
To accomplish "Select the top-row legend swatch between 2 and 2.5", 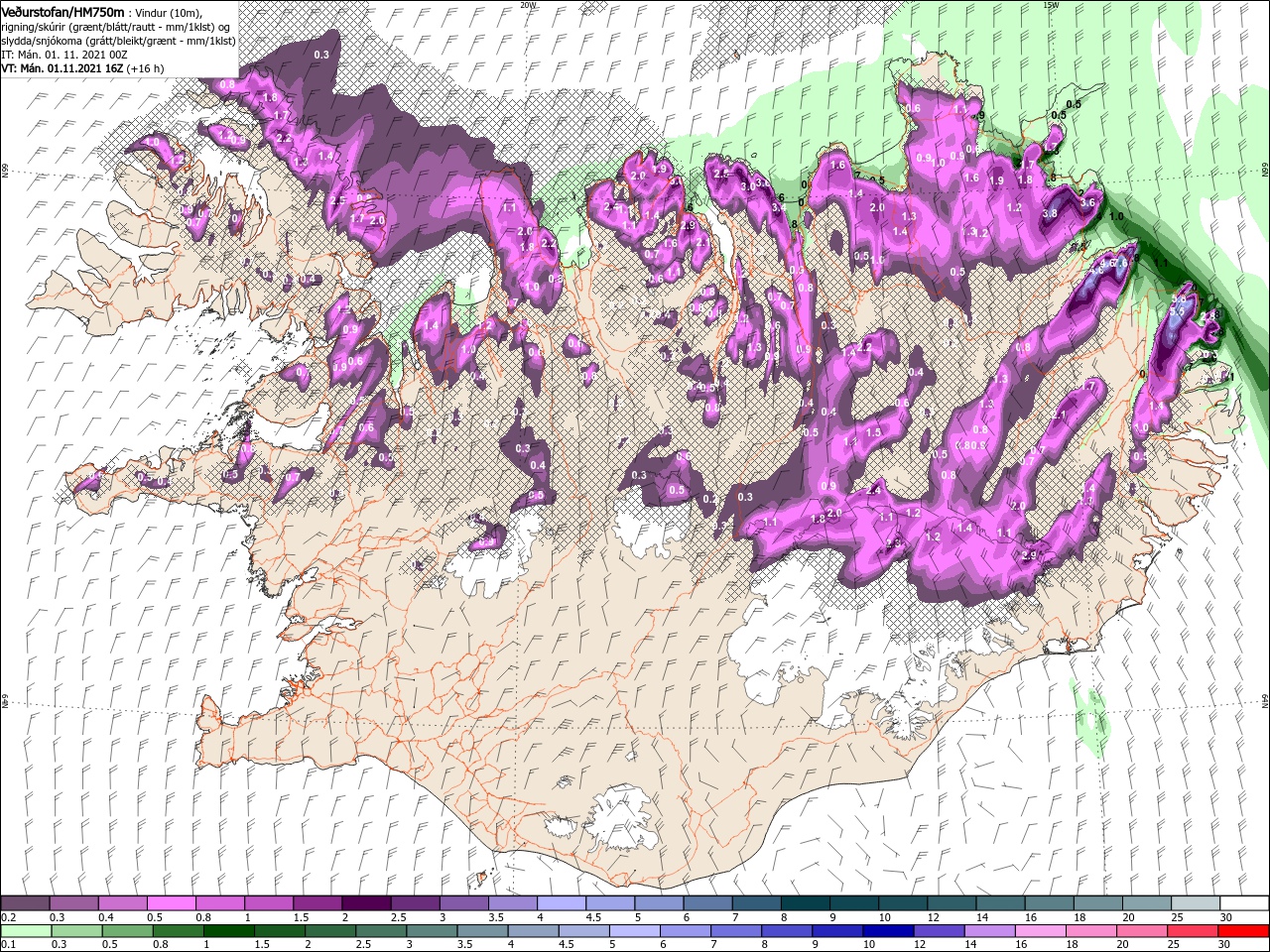I will coord(365,903).
